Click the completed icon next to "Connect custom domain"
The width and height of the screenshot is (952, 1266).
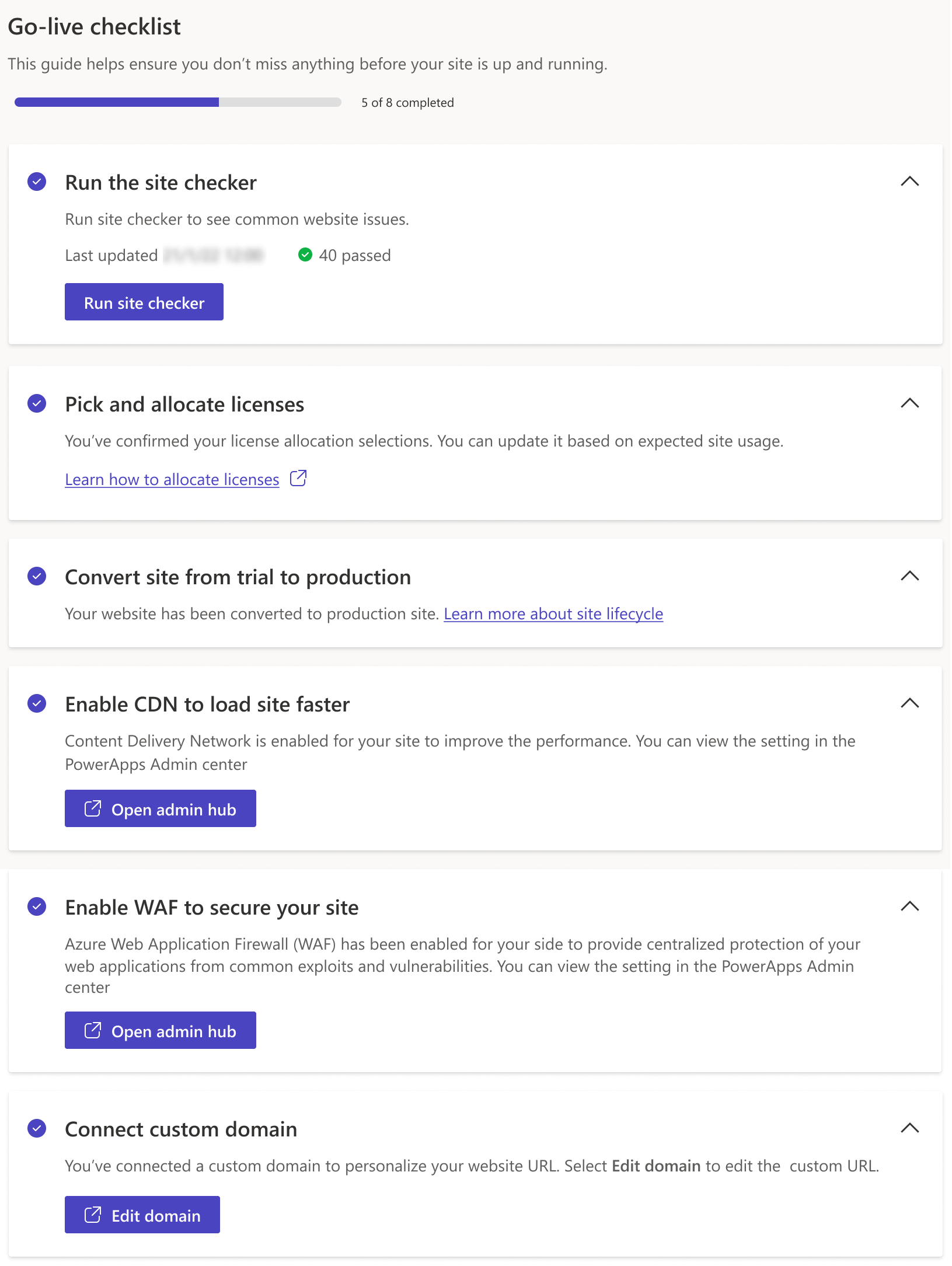point(37,1128)
